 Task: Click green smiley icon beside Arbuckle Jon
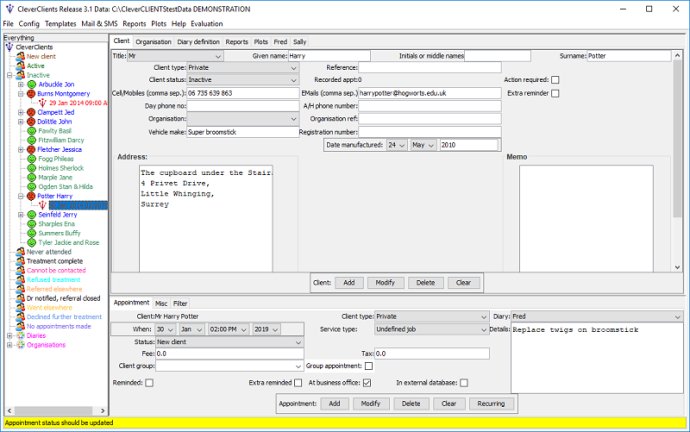31,84
